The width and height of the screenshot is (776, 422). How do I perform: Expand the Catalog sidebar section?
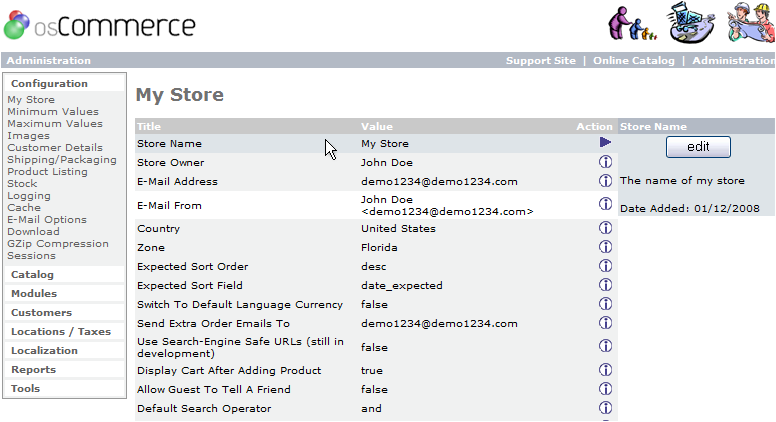pos(33,275)
